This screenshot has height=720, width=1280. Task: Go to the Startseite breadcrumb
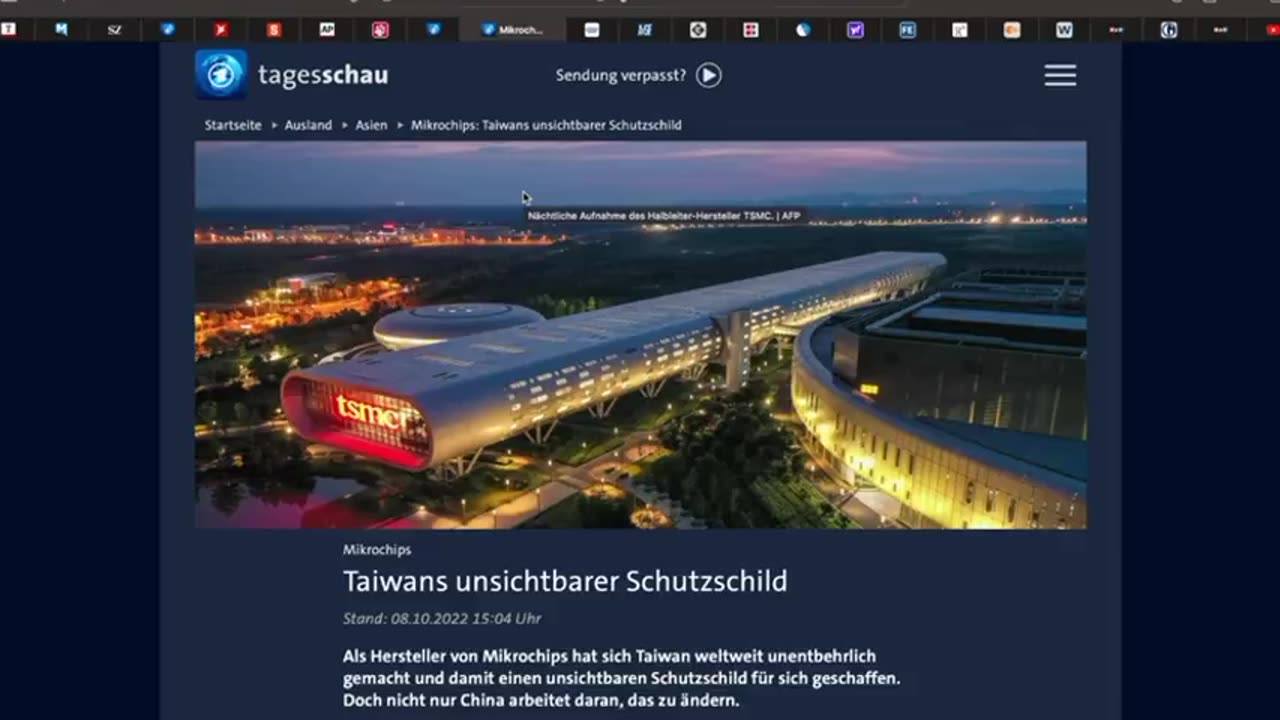(x=233, y=125)
